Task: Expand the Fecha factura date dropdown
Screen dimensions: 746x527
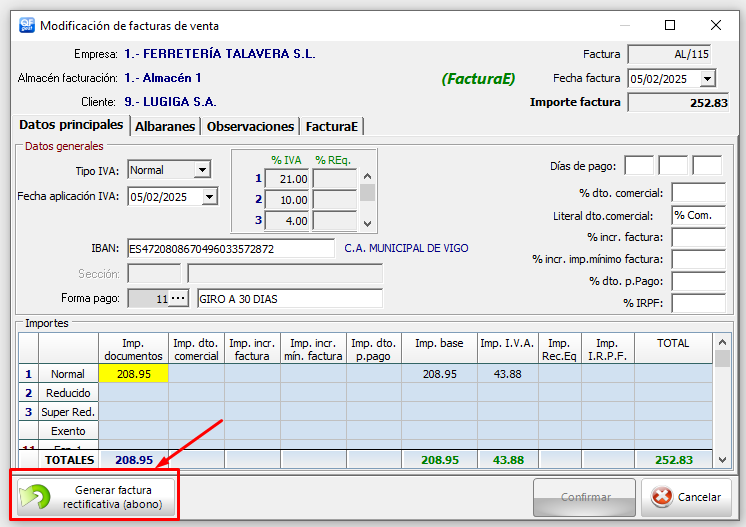Action: coord(707,78)
